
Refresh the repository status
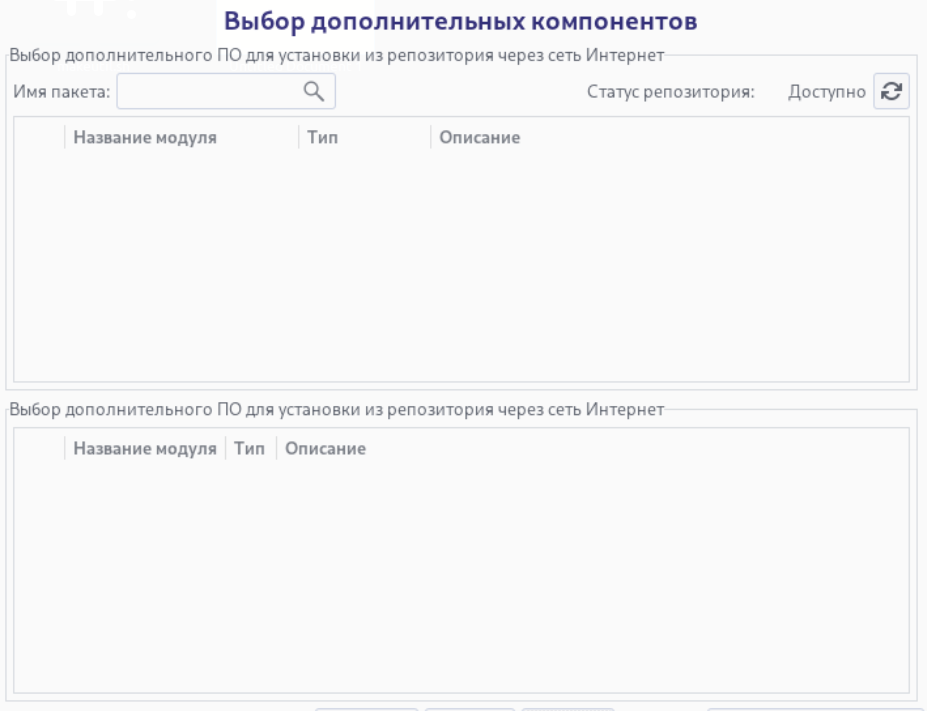[x=891, y=92]
